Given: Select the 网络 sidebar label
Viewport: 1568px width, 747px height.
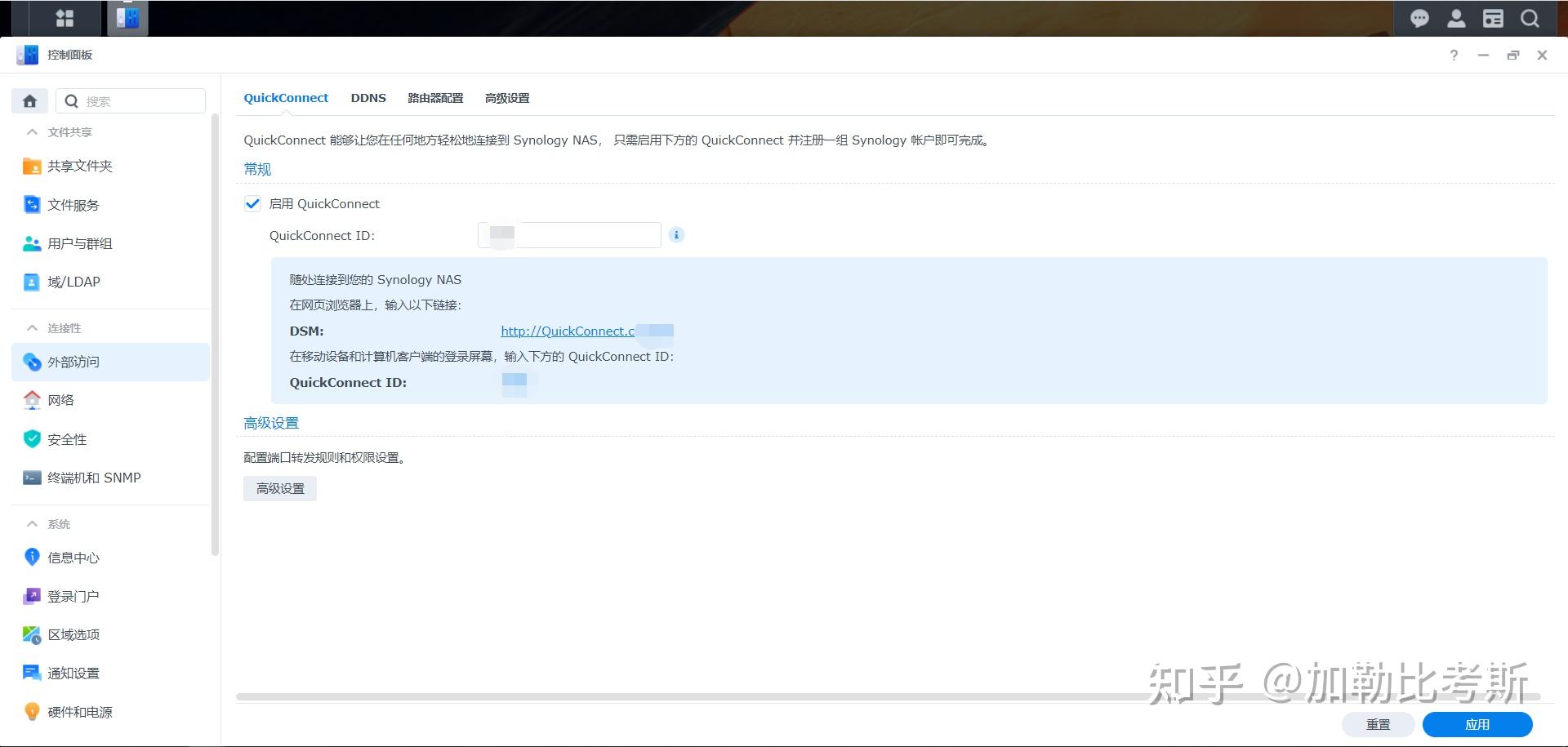Looking at the screenshot, I should point(60,400).
